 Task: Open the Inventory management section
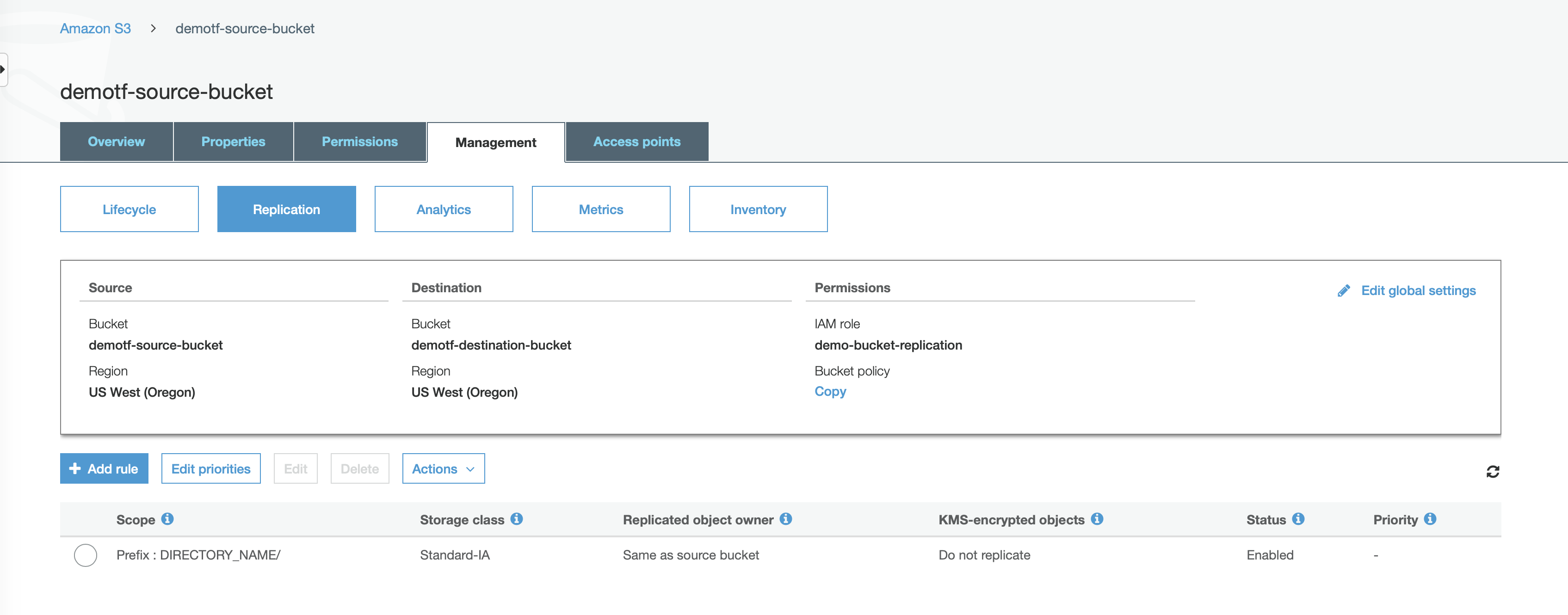[x=758, y=209]
